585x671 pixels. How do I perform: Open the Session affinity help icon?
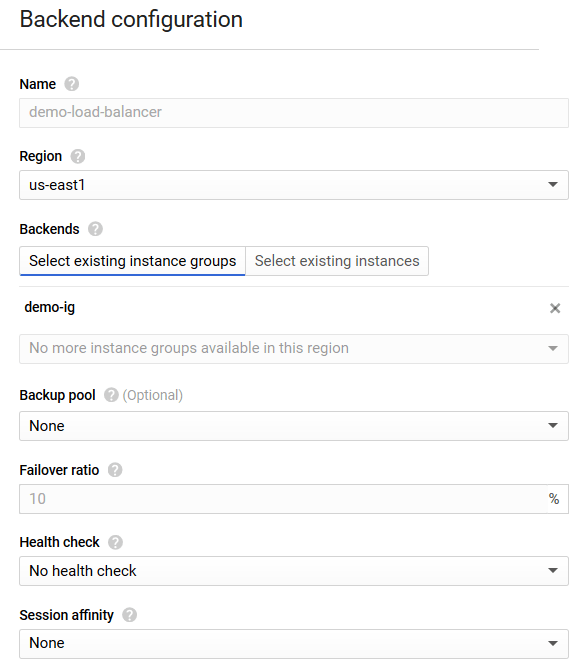click(129, 615)
